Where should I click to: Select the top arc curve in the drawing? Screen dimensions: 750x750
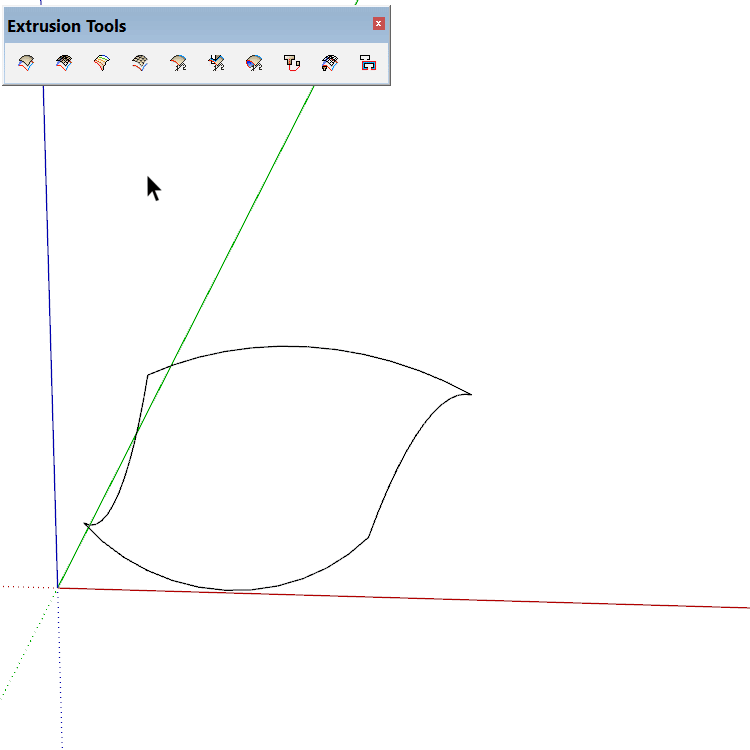[287, 346]
